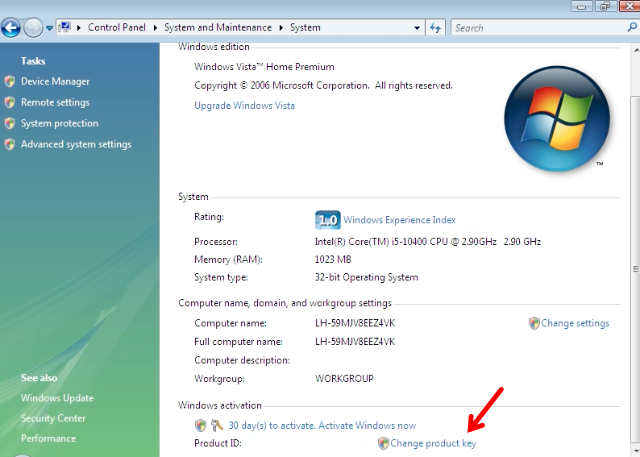This screenshot has width=640, height=457.
Task: Click the 32-bit Operating System text
Action: pos(367,277)
